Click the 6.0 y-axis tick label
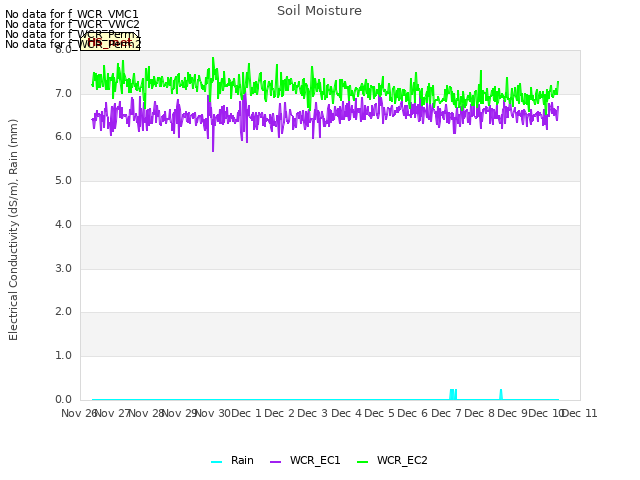Image resolution: width=640 pixels, height=480 pixels. [x=63, y=137]
